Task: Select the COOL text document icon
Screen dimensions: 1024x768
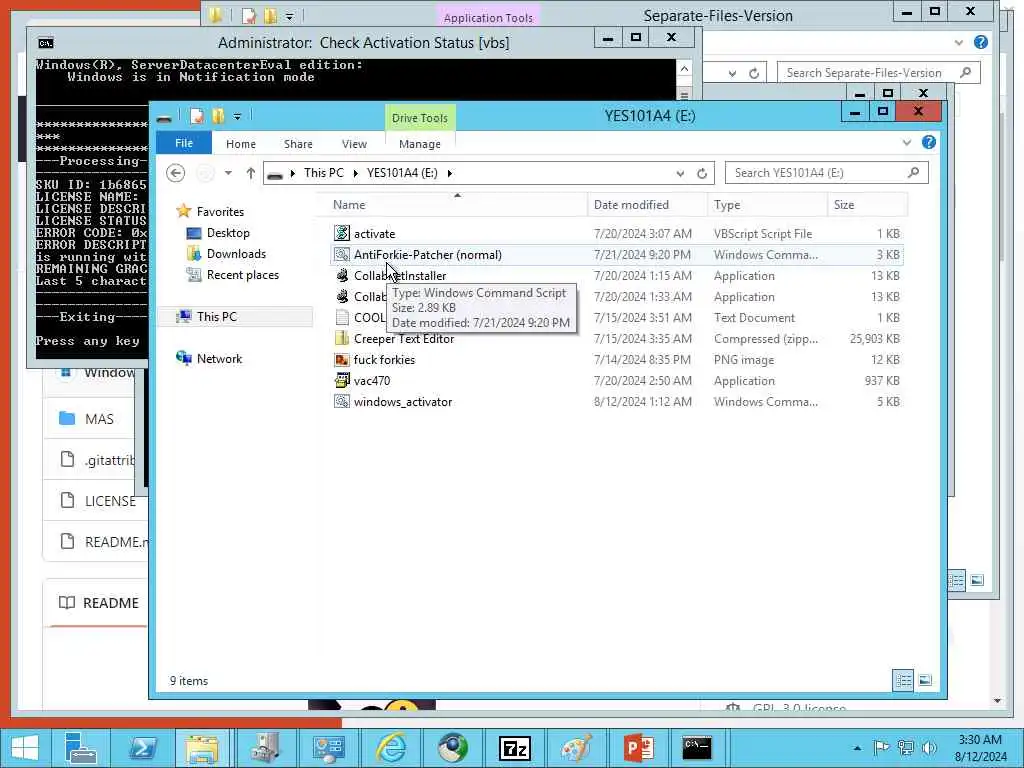Action: click(342, 317)
